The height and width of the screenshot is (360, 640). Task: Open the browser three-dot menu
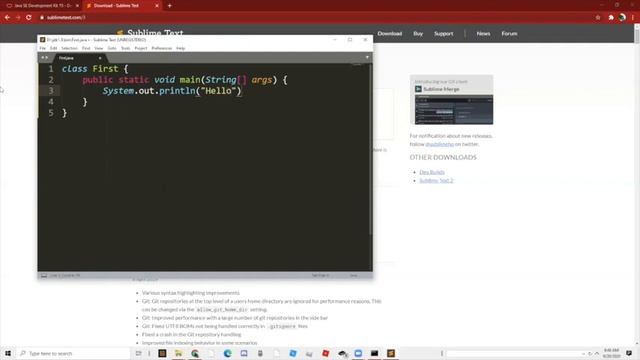click(633, 18)
